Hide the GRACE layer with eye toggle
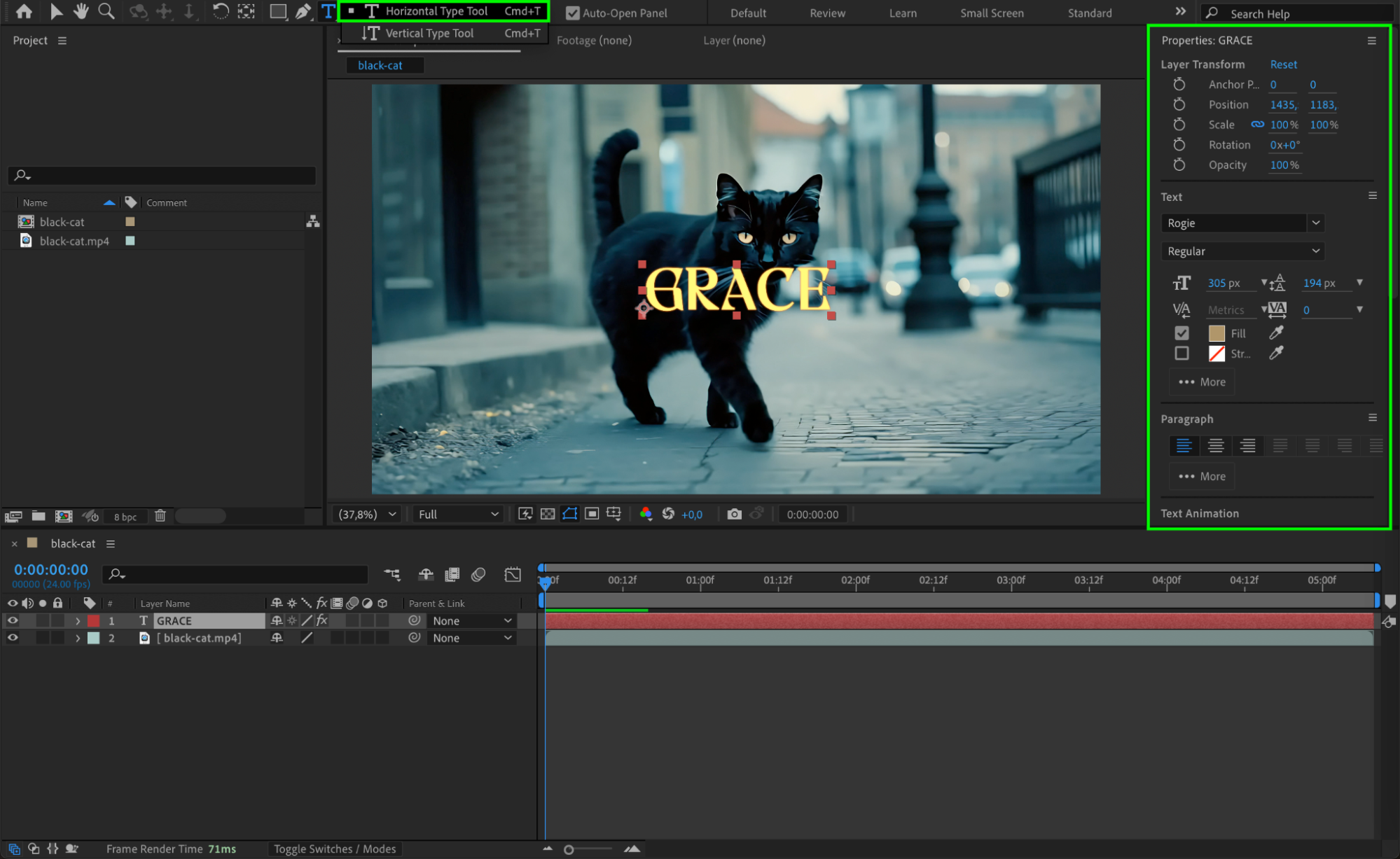Screen dimensions: 1400x859 [12, 620]
